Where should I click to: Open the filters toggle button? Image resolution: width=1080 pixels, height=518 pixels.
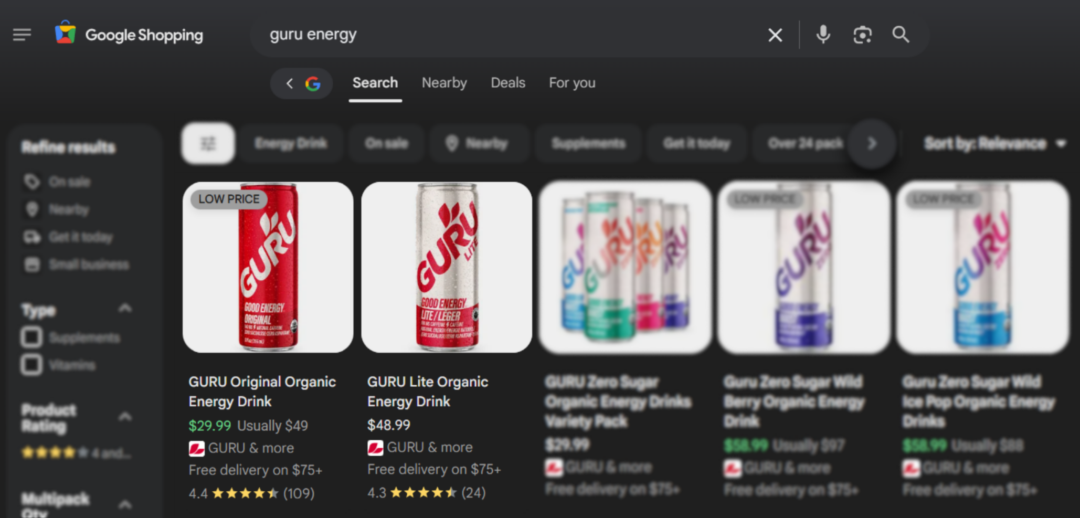[208, 143]
